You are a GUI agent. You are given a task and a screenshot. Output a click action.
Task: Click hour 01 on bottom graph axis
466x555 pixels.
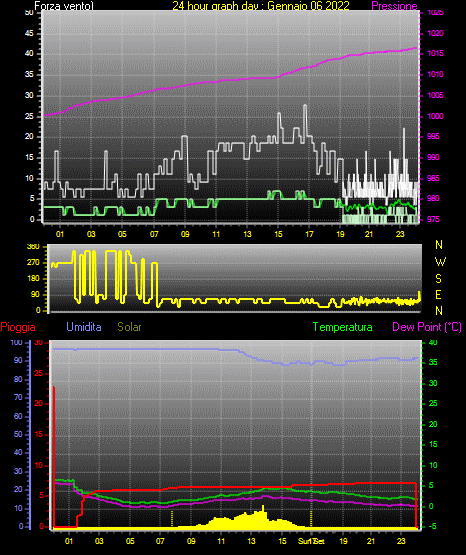69,541
